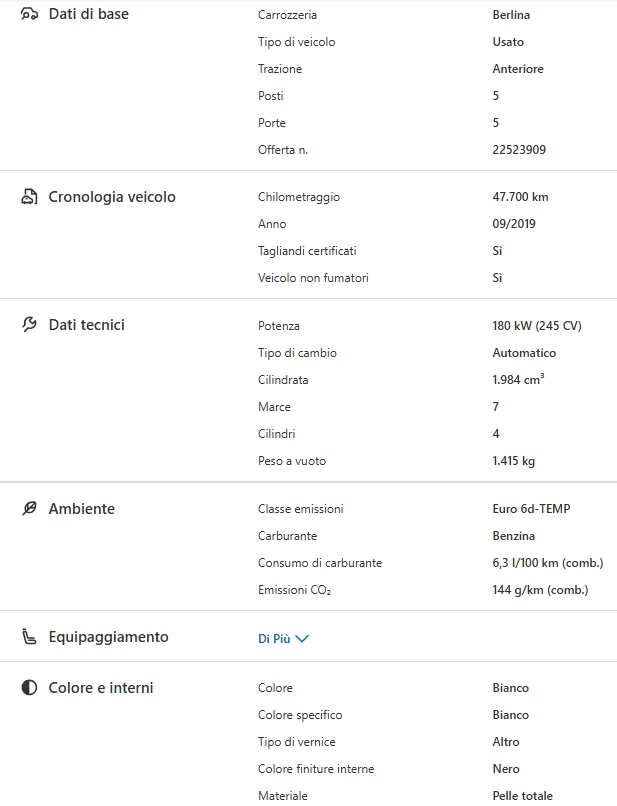Click the vehicle history icon beside Cronologia veicolo
The width and height of the screenshot is (617, 806).
point(29,197)
